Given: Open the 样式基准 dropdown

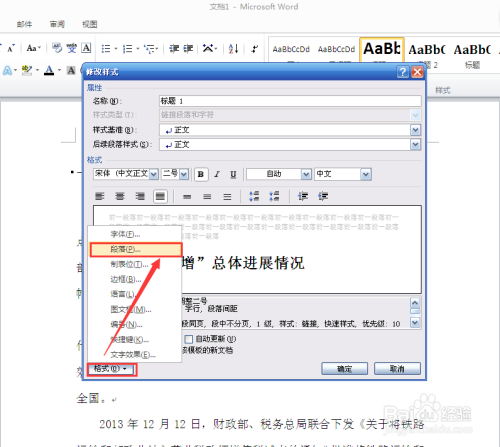Looking at the screenshot, I should pyautogui.click(x=415, y=130).
